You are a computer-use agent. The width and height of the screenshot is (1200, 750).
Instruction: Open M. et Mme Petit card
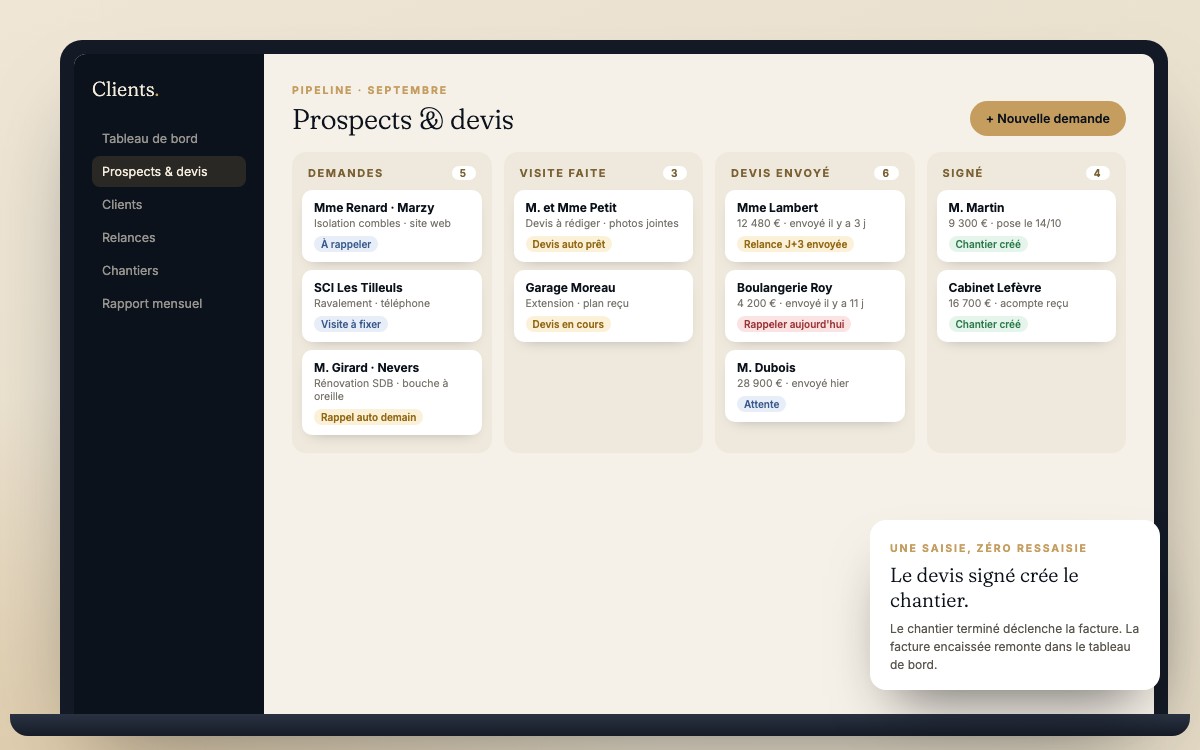point(603,226)
